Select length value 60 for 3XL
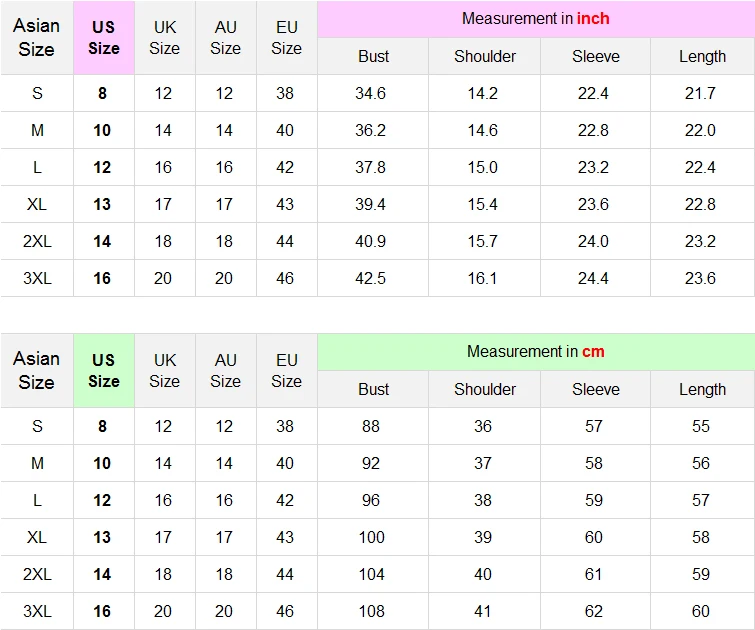 tap(701, 611)
